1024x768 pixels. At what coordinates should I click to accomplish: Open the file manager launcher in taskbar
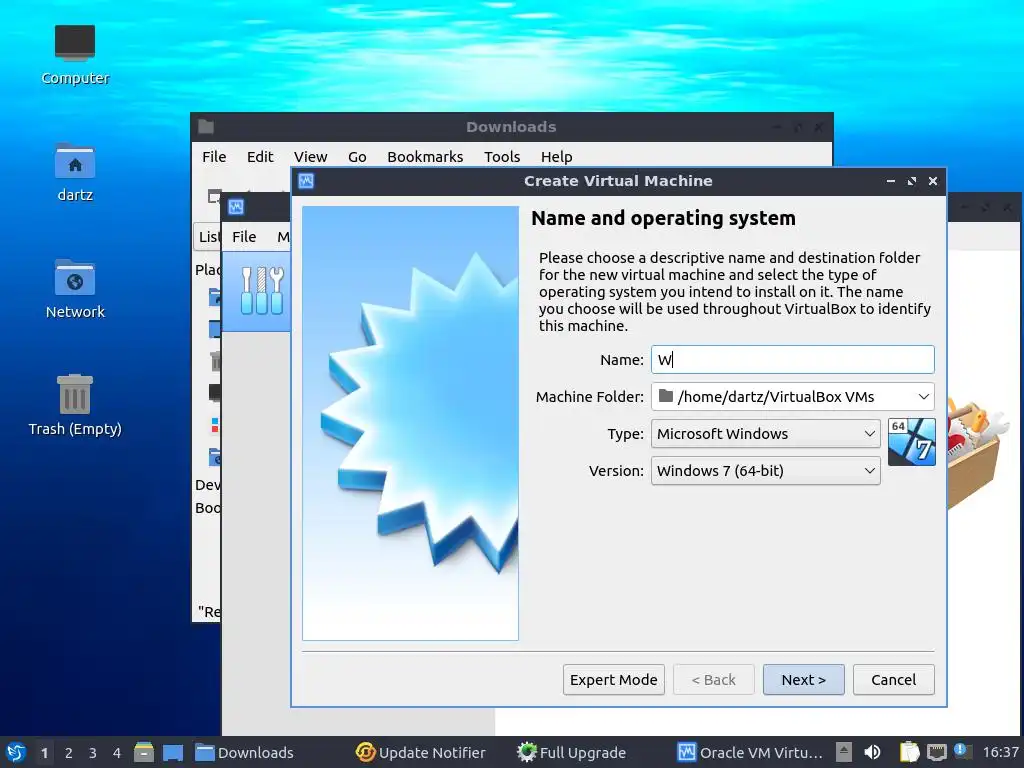click(144, 752)
